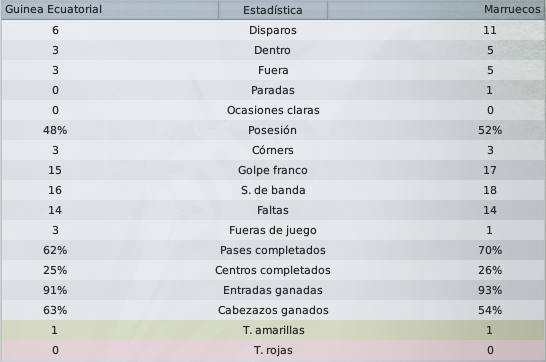Click the Golpe franco row
This screenshot has width=546, height=362.
click(273, 170)
